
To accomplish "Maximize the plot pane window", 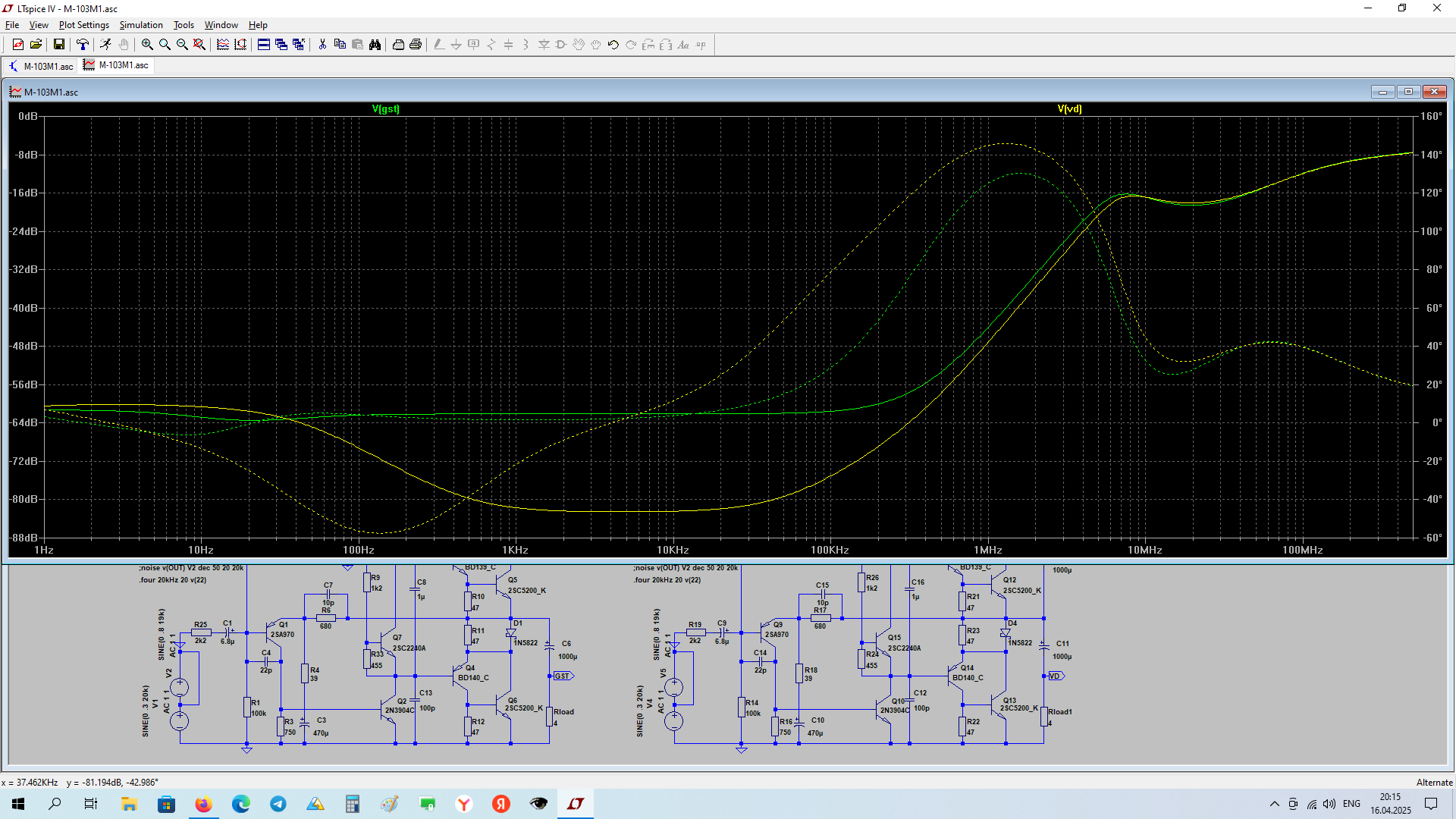I will (x=1408, y=92).
